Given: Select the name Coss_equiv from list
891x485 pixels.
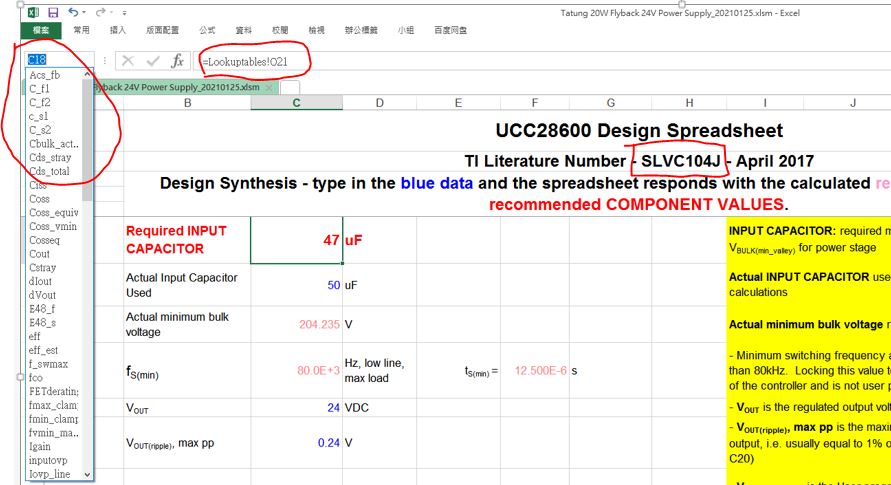Looking at the screenshot, I should pyautogui.click(x=54, y=212).
